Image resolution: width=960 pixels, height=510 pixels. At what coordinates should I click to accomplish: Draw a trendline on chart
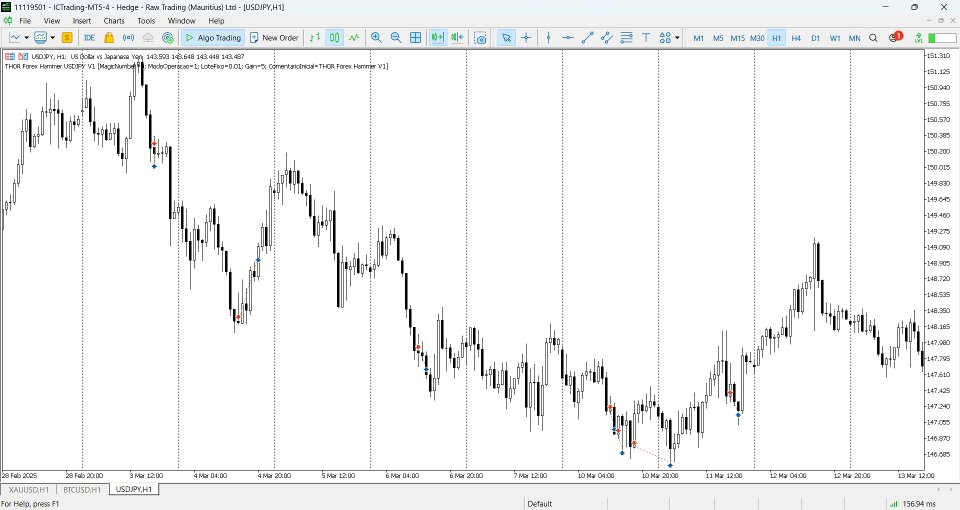(588, 38)
